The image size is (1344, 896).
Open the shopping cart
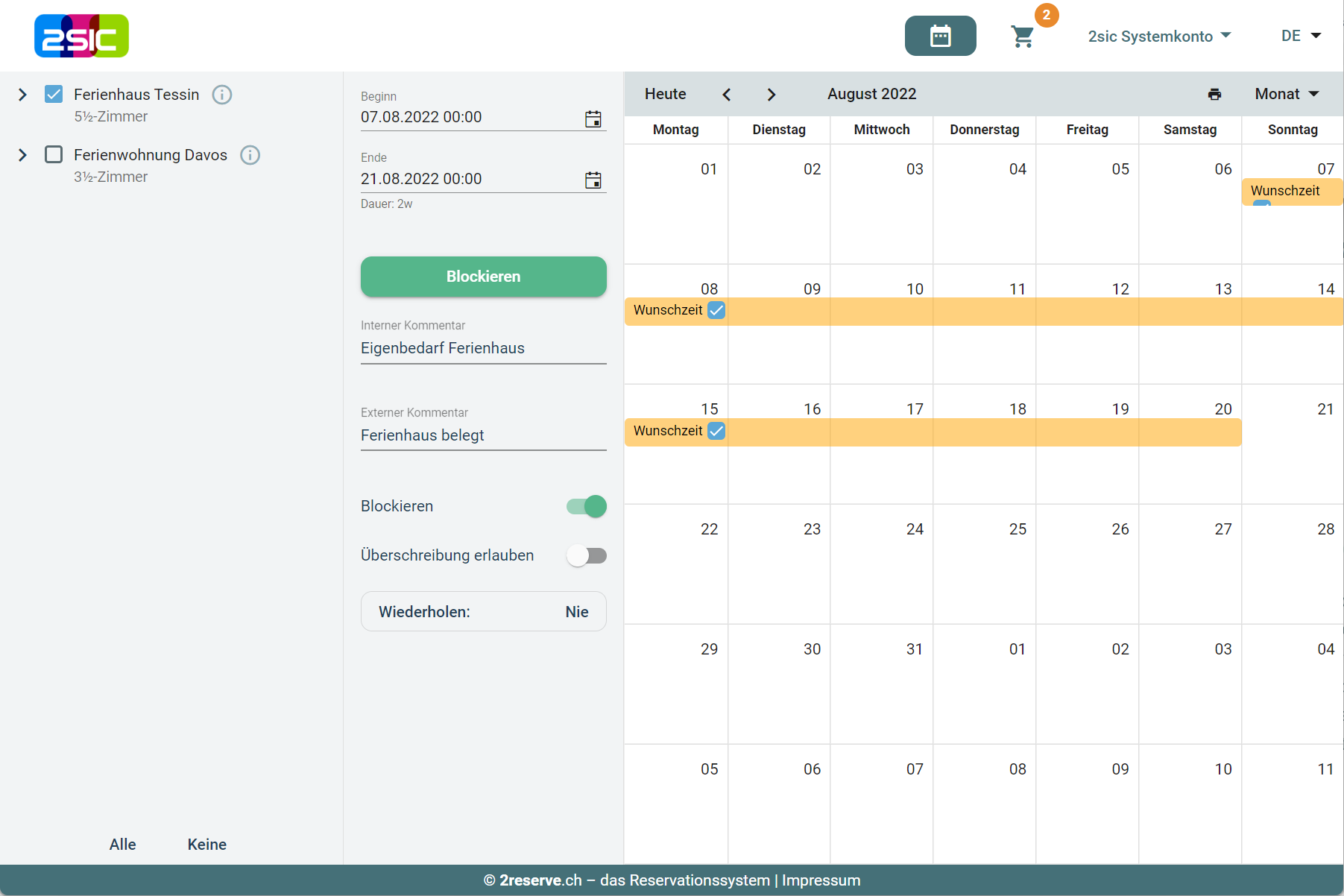[1023, 36]
